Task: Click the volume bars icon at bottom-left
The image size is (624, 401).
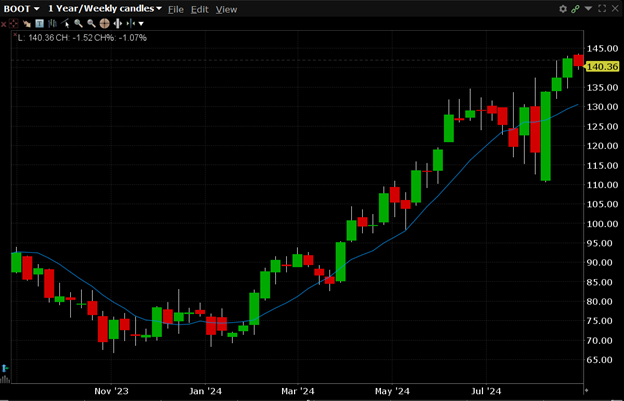Action: pos(5,379)
